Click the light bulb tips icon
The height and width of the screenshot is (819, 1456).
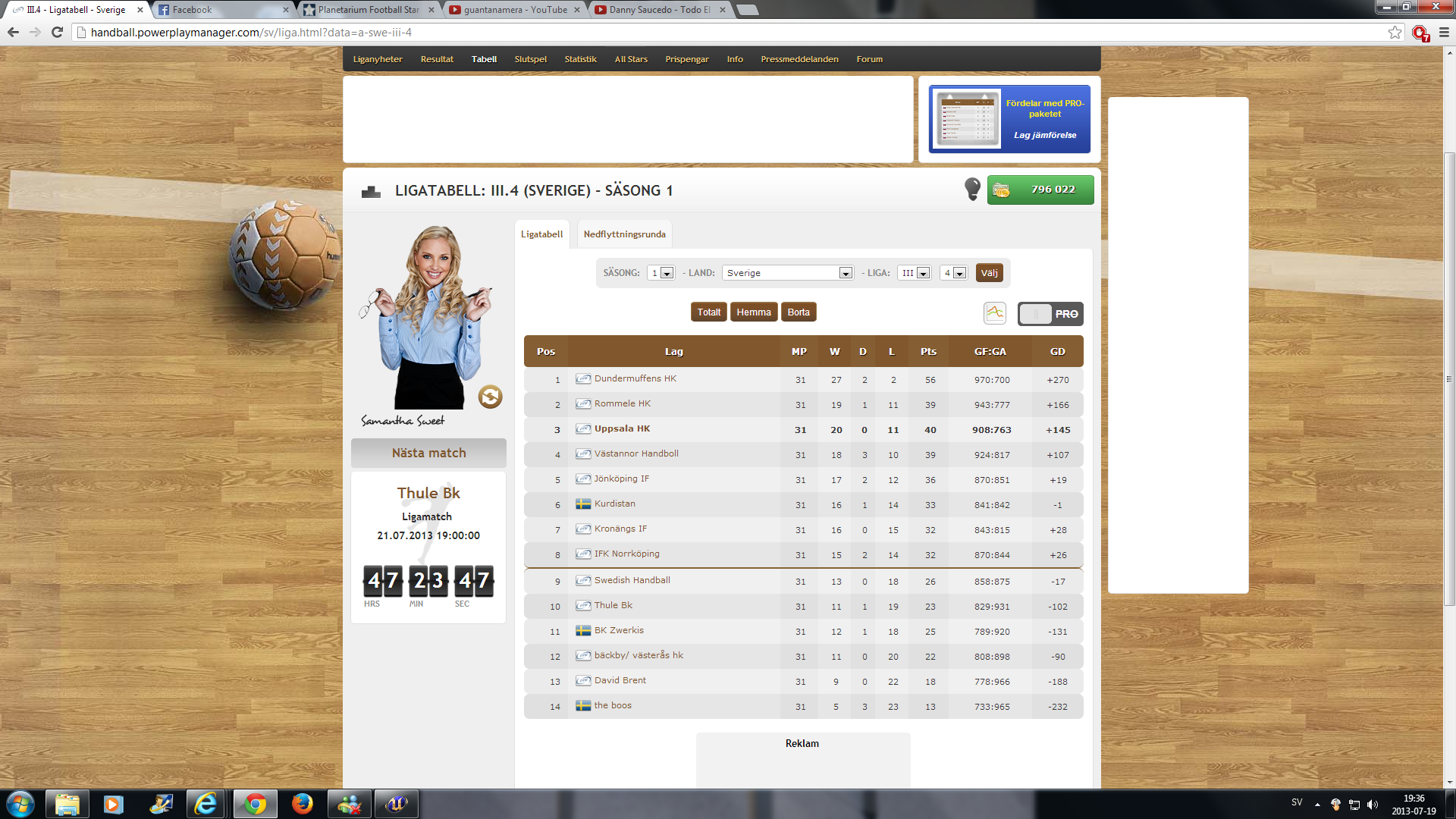pos(972,189)
